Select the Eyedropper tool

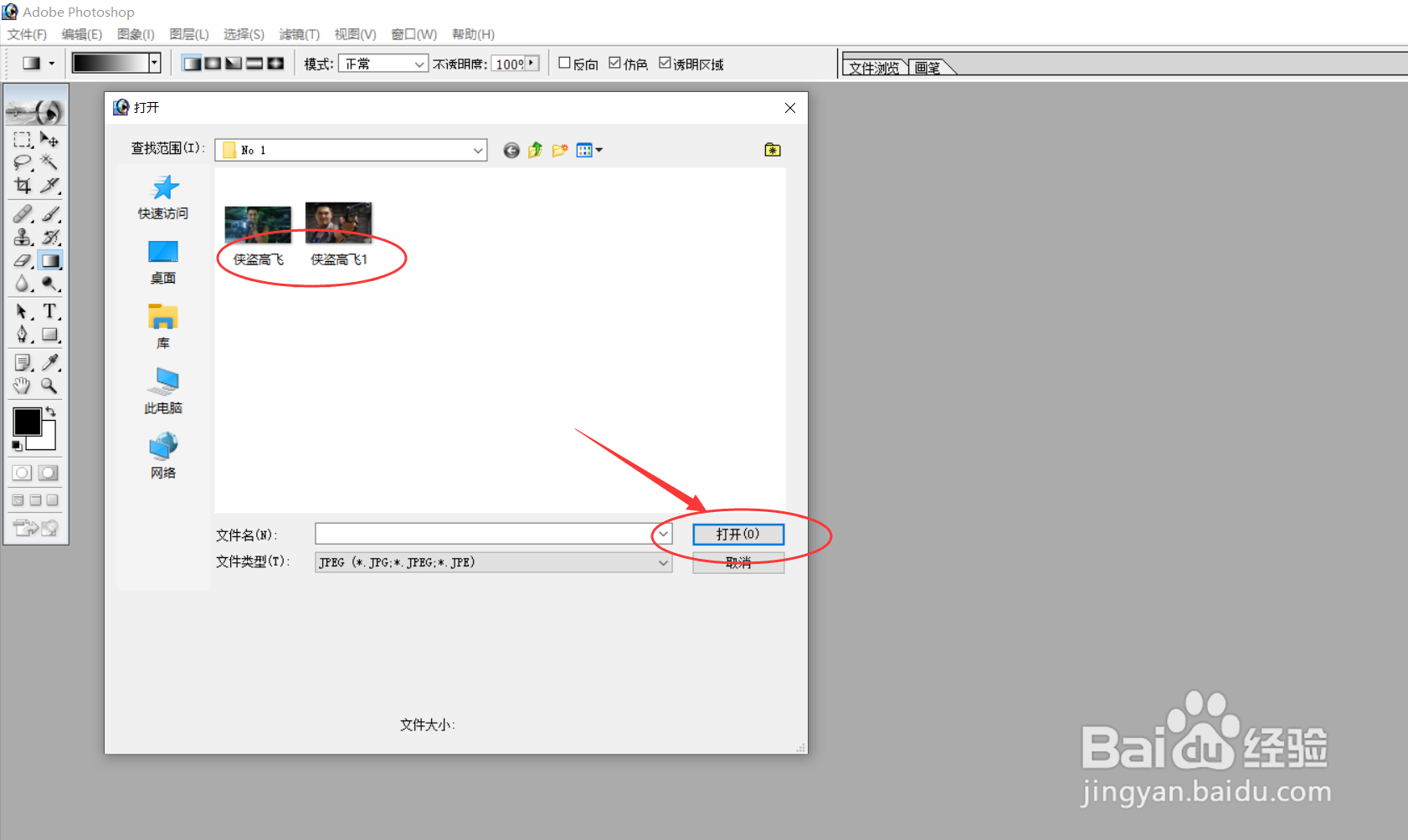click(x=49, y=363)
